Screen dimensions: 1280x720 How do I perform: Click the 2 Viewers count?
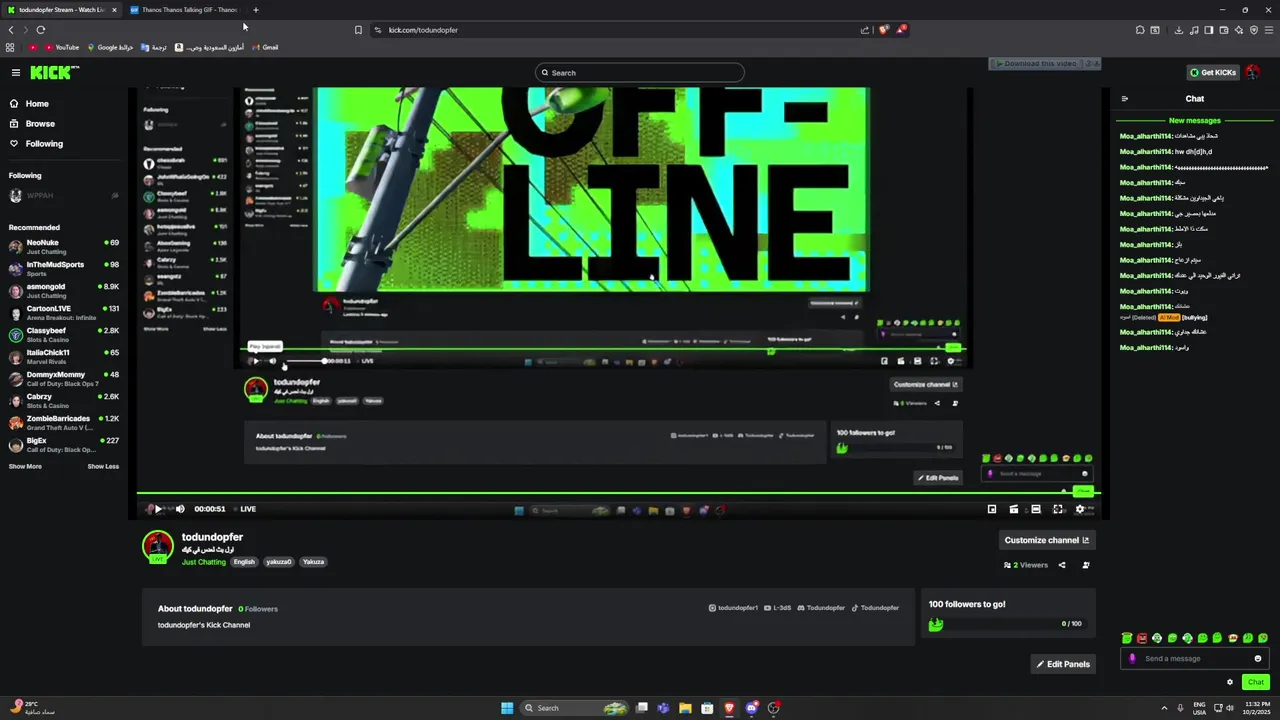click(x=1026, y=565)
